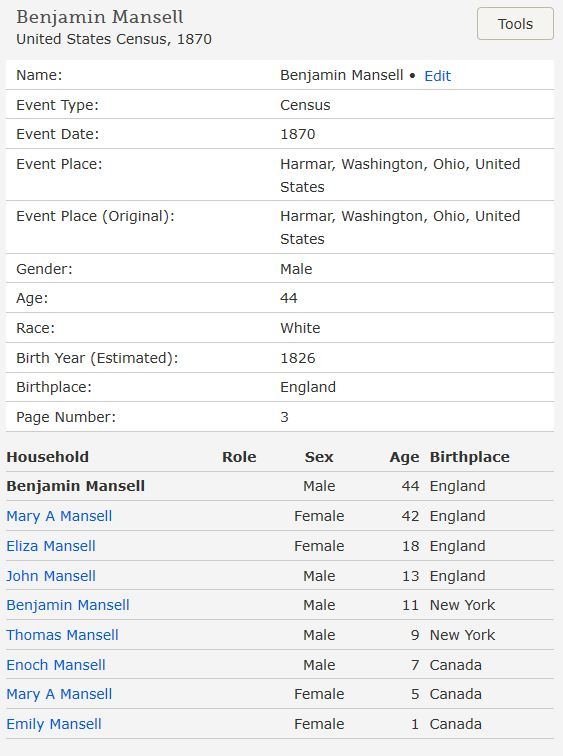The image size is (563, 756).
Task: Click the Age column header
Action: click(x=404, y=457)
